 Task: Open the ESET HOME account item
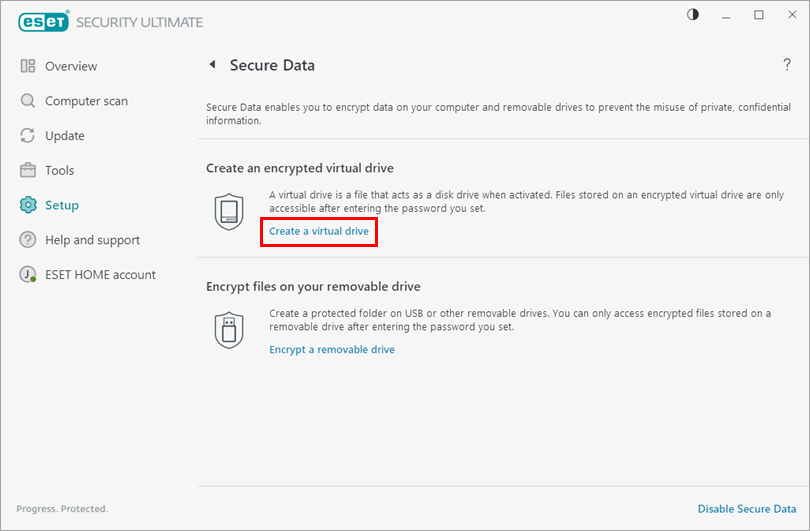click(100, 275)
